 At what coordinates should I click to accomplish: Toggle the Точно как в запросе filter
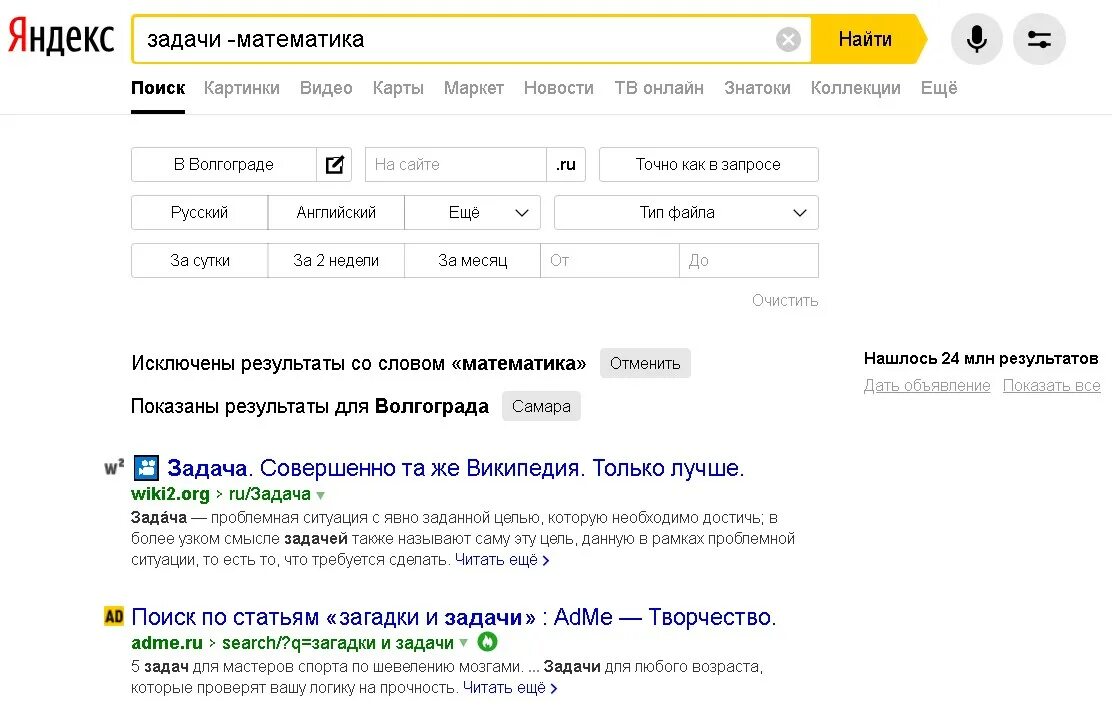coord(707,164)
